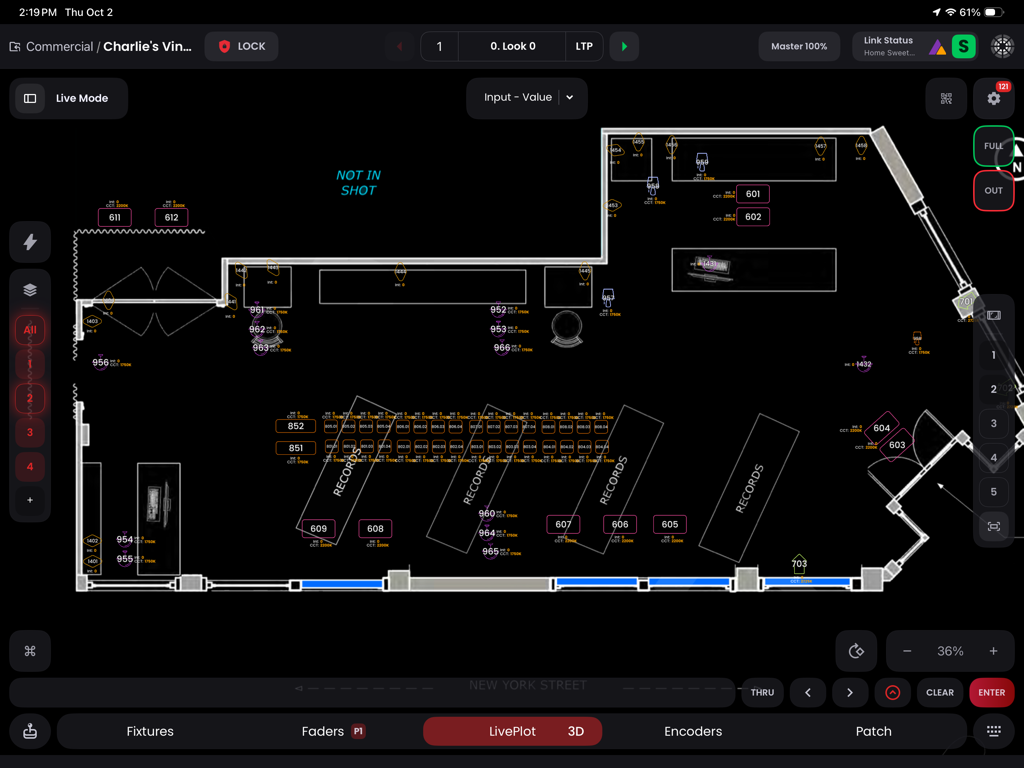Select view preset 3 on the right sidebar
Image resolution: width=1024 pixels, height=768 pixels.
tap(993, 423)
